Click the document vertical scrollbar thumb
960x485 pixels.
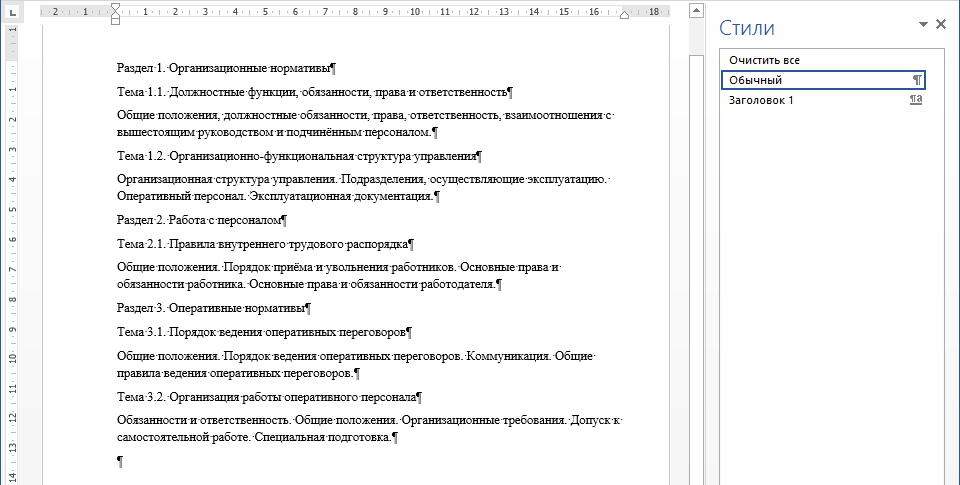click(696, 200)
